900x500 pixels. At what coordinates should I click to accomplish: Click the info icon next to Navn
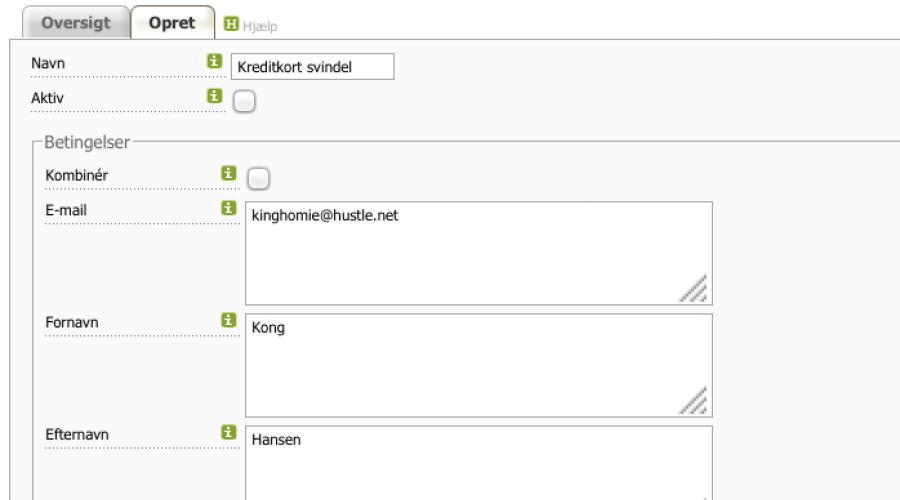point(215,61)
